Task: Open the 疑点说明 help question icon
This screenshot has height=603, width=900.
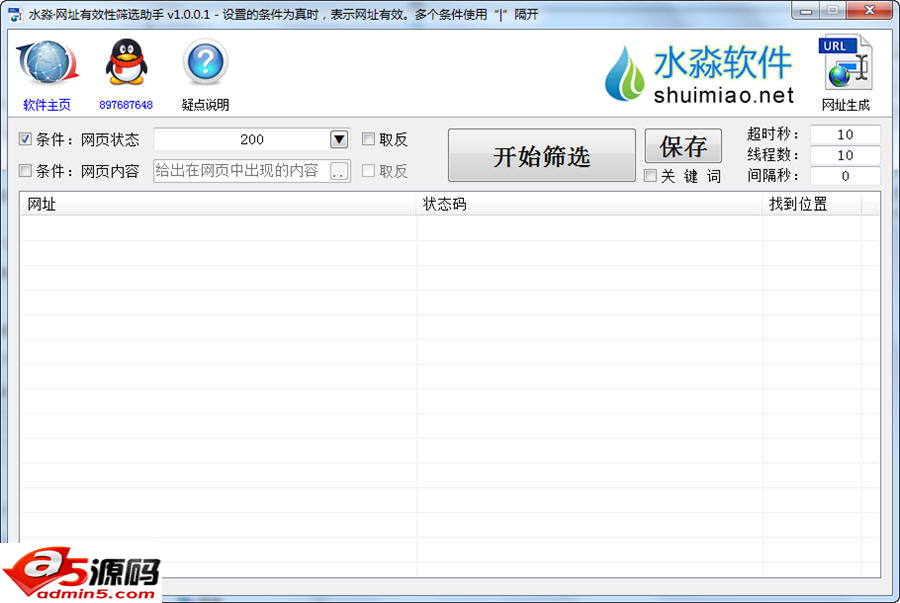Action: (x=205, y=62)
